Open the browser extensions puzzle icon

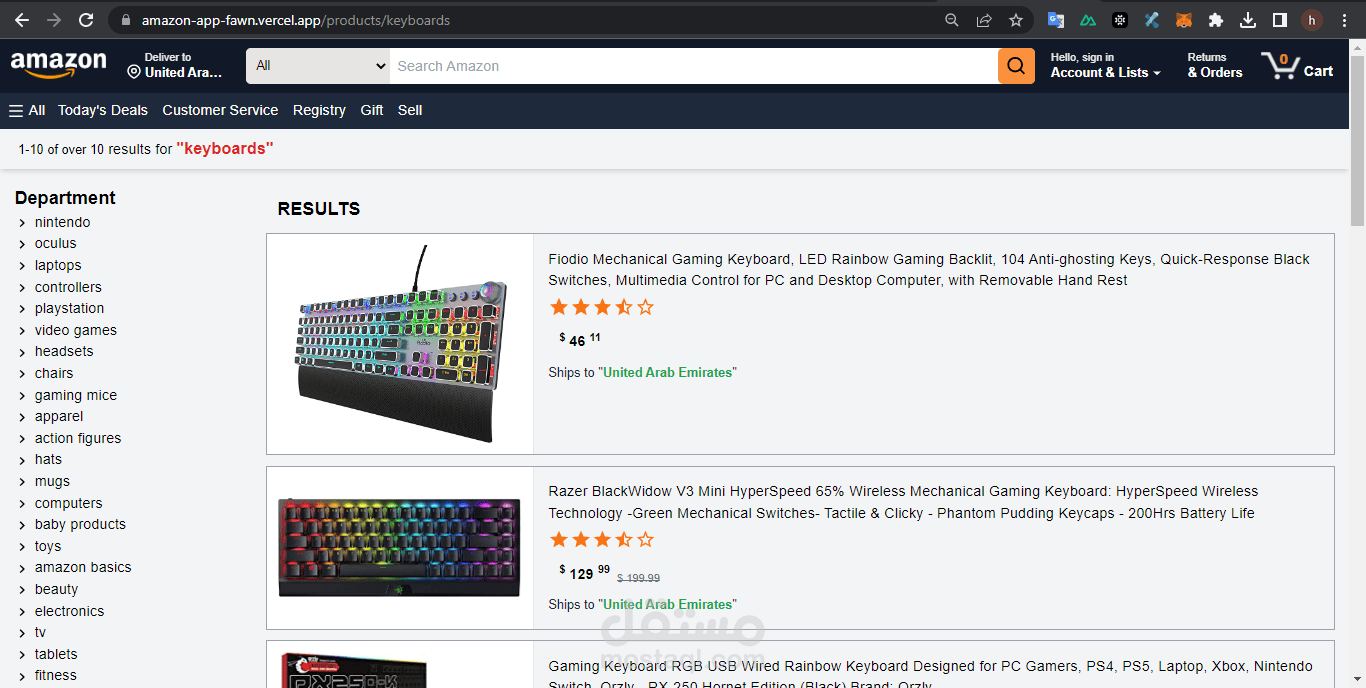pos(1216,20)
